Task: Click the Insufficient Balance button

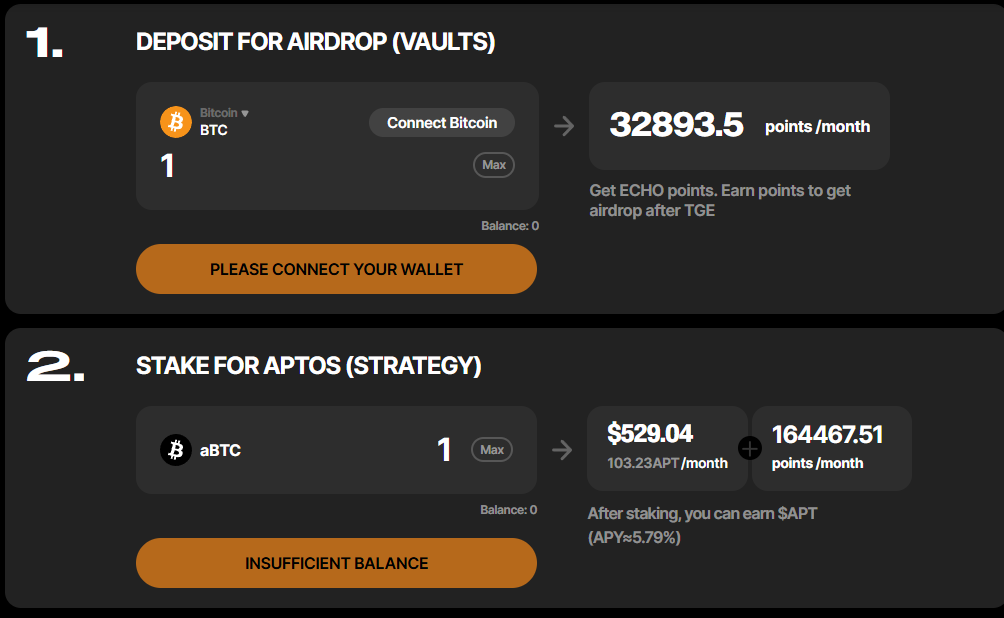Action: pyautogui.click(x=336, y=563)
